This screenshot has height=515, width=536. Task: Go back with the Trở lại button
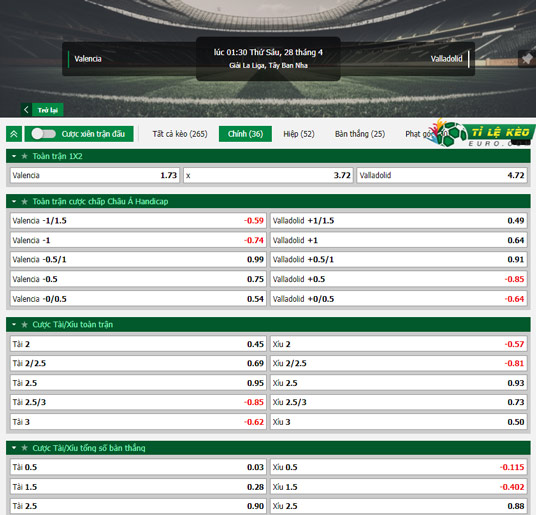click(x=48, y=110)
